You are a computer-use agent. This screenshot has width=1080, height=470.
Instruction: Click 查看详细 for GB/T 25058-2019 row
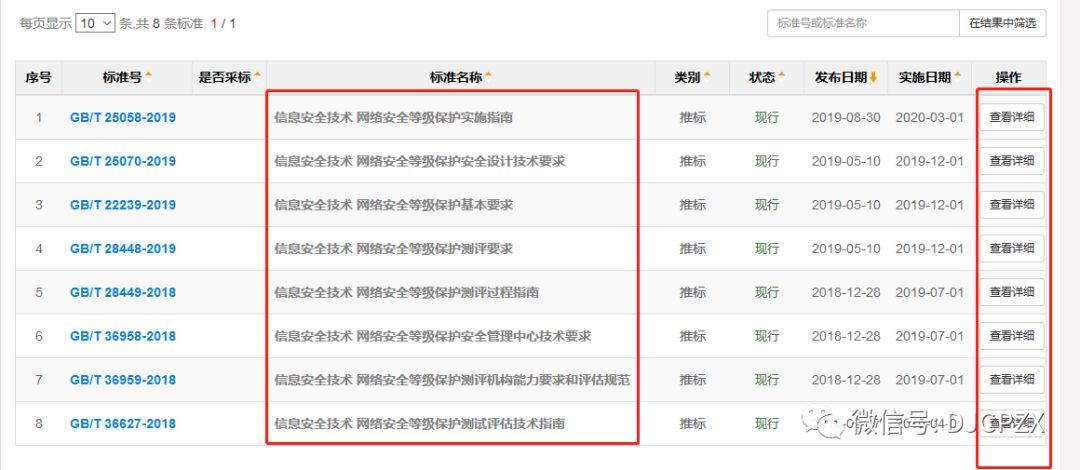(x=1012, y=117)
